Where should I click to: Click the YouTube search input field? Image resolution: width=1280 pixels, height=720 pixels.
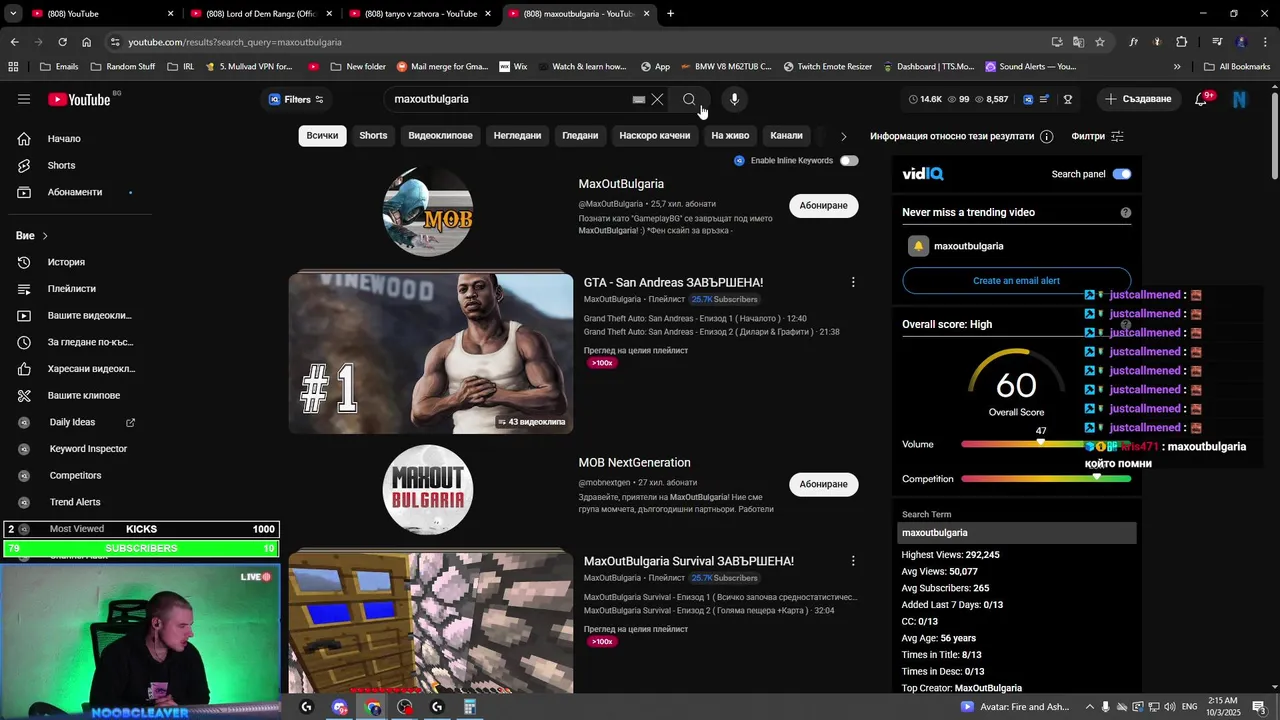(x=510, y=99)
